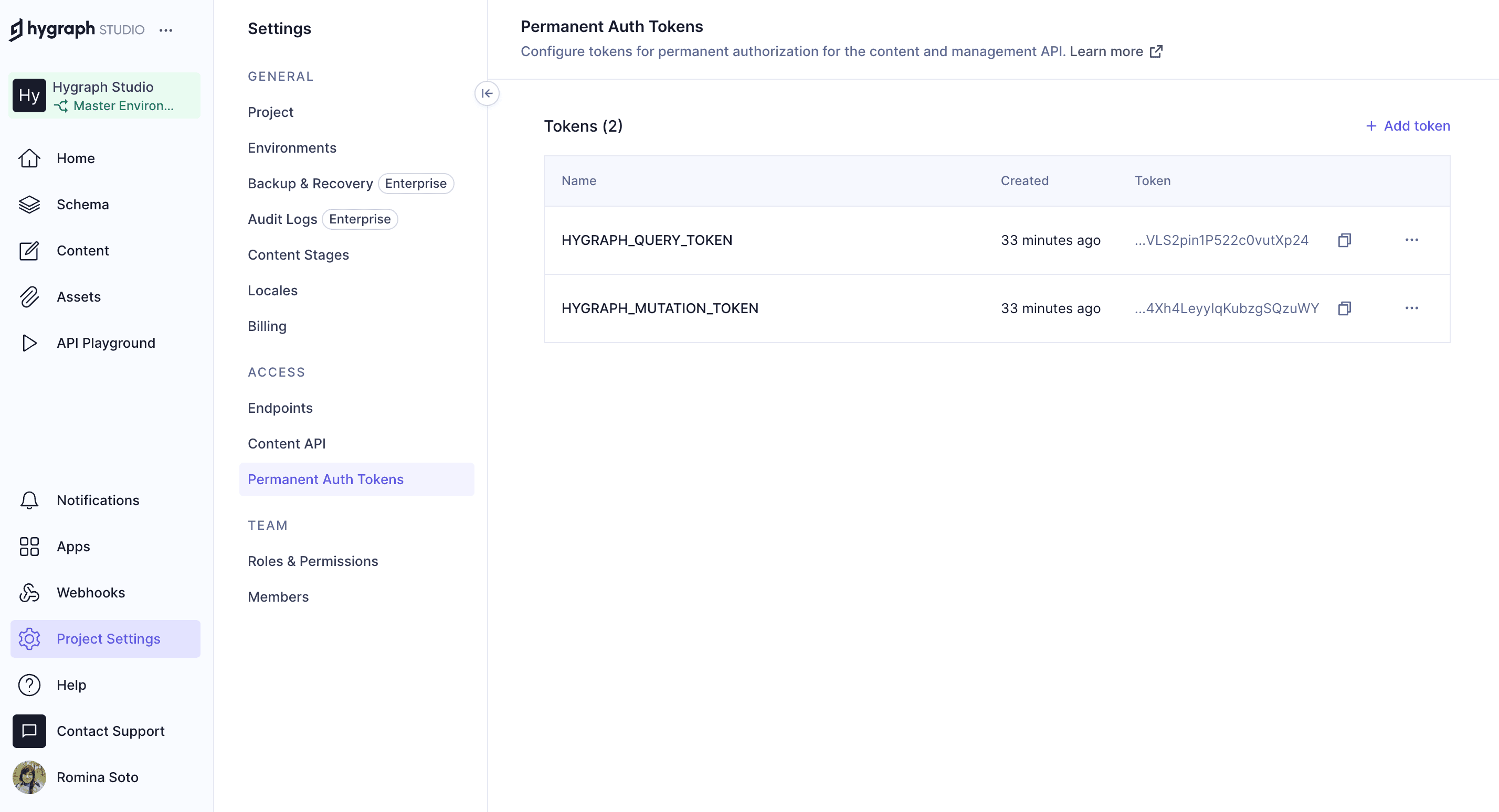Launch the API Playground
Image resolution: width=1499 pixels, height=812 pixels.
click(x=105, y=343)
